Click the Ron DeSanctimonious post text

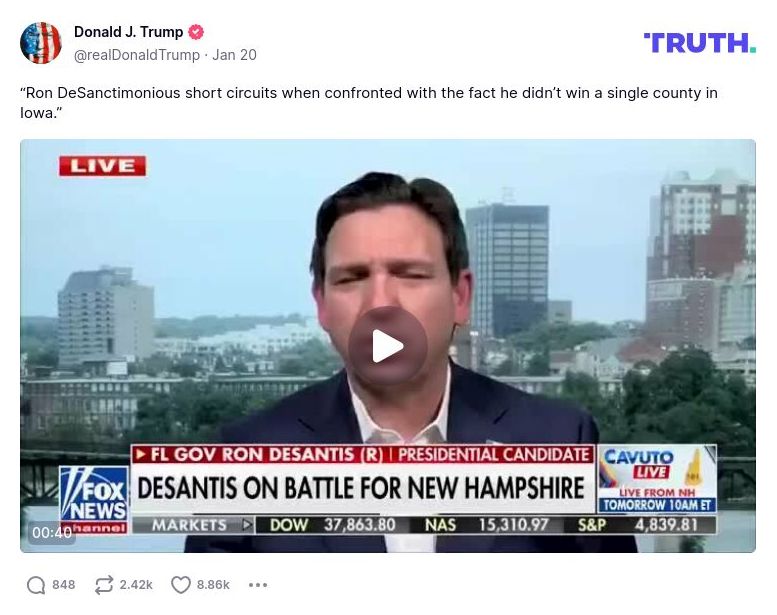369,103
